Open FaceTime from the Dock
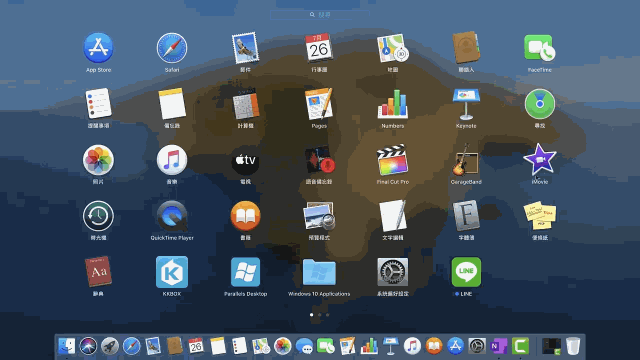Image resolution: width=640 pixels, height=360 pixels. pos(326,346)
